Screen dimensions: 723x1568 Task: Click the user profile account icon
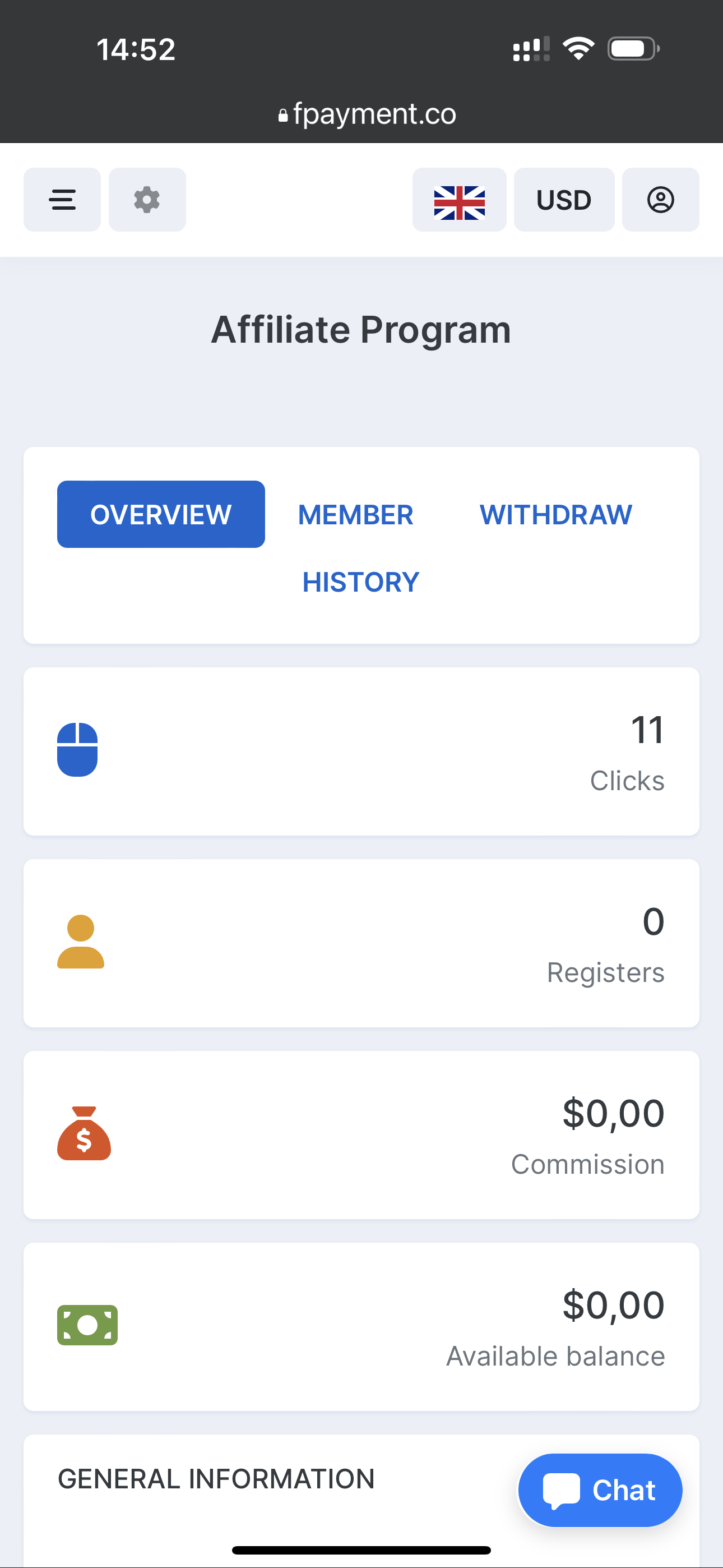coord(660,200)
